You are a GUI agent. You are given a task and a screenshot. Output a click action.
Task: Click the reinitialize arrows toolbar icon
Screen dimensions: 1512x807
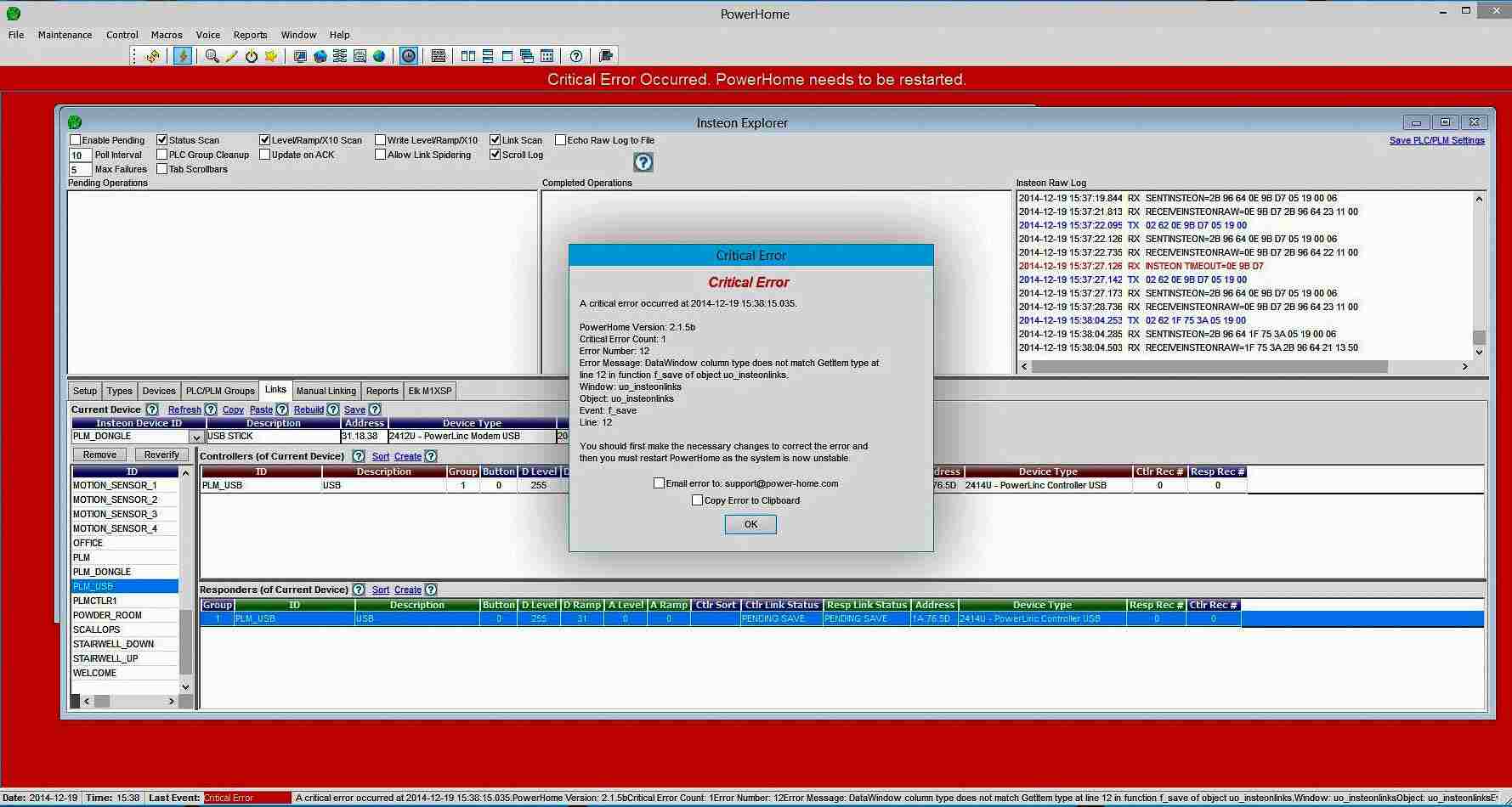click(153, 56)
